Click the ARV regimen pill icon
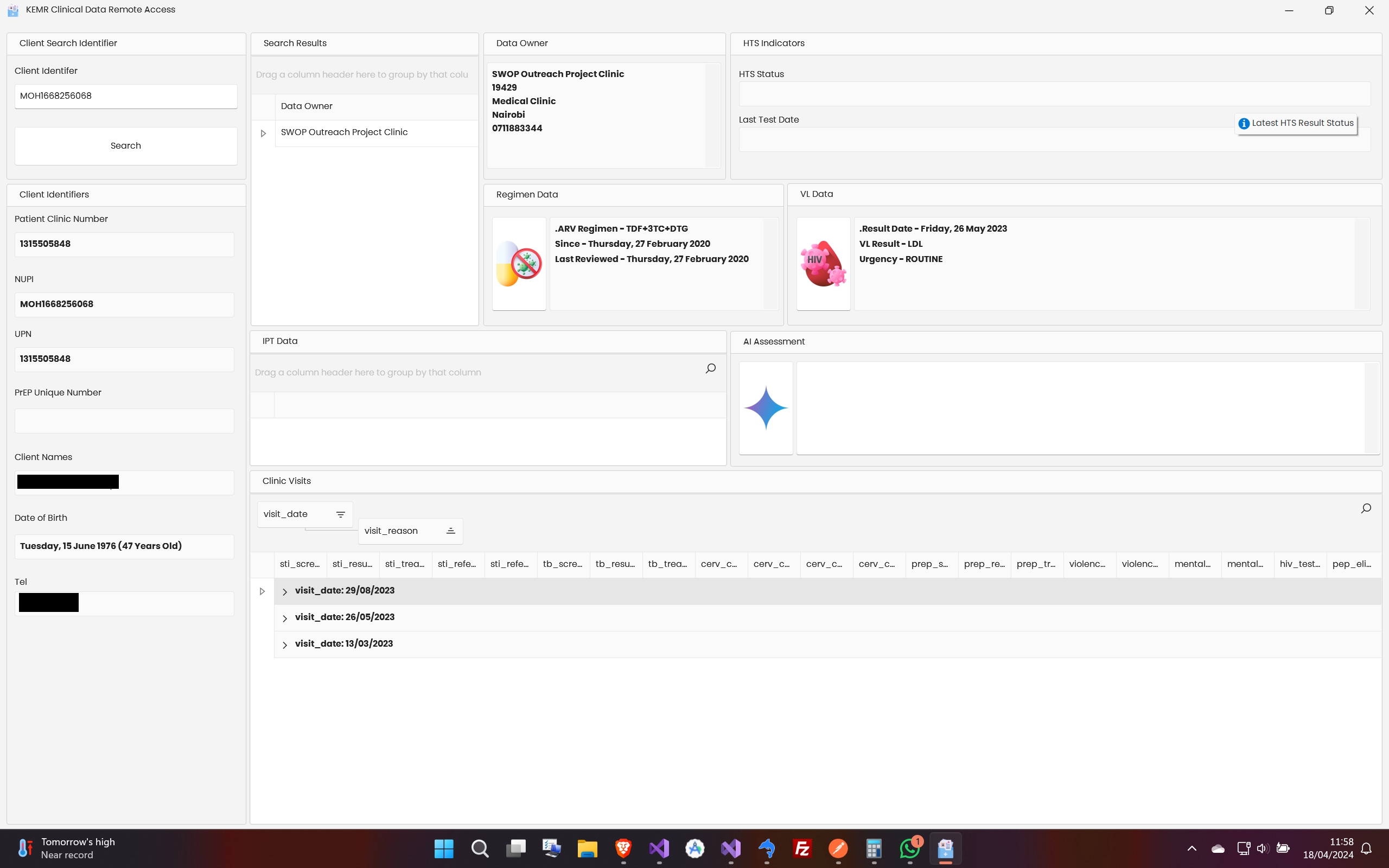1389x868 pixels. coord(519,264)
